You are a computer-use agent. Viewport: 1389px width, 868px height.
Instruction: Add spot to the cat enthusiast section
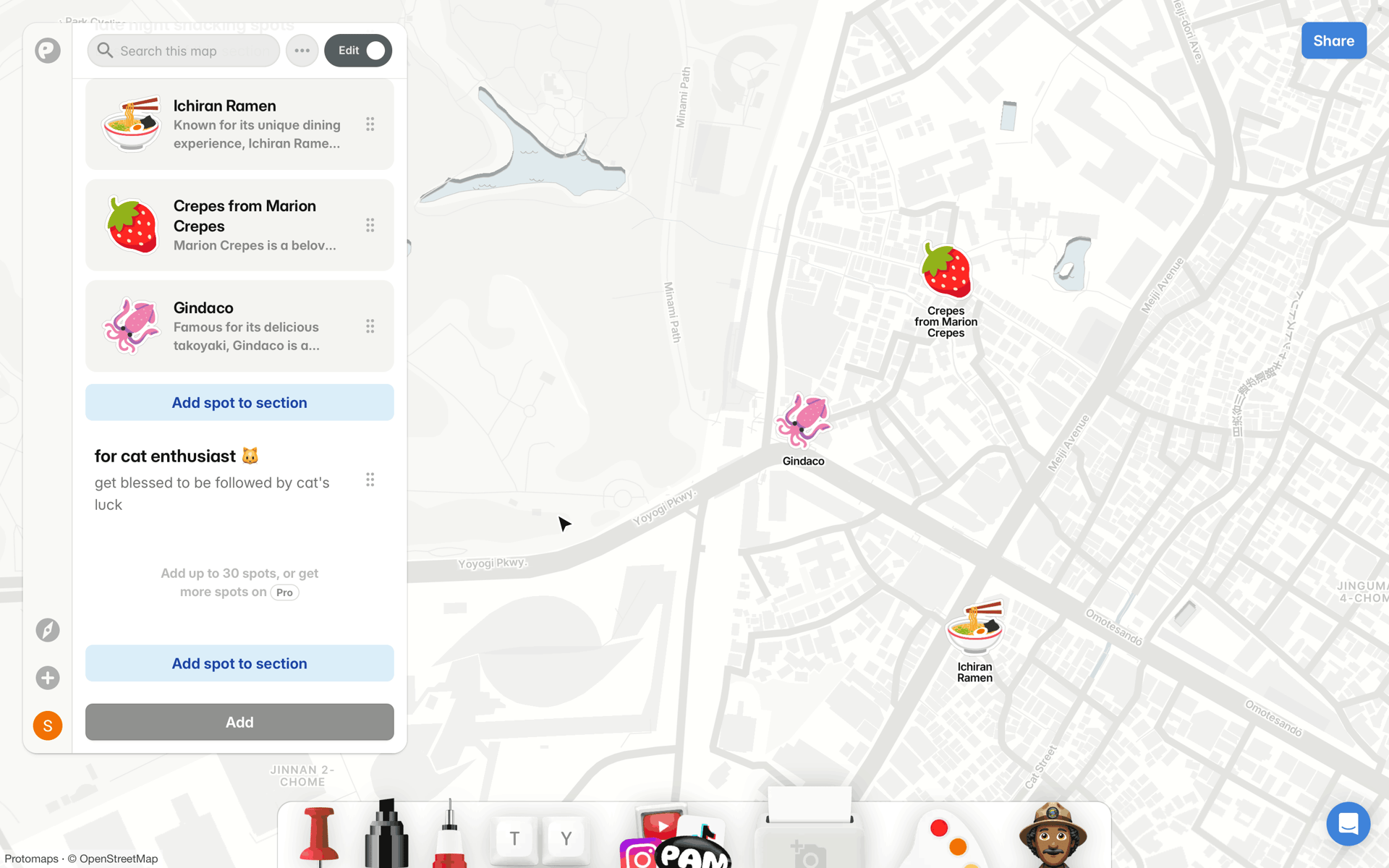click(x=239, y=663)
